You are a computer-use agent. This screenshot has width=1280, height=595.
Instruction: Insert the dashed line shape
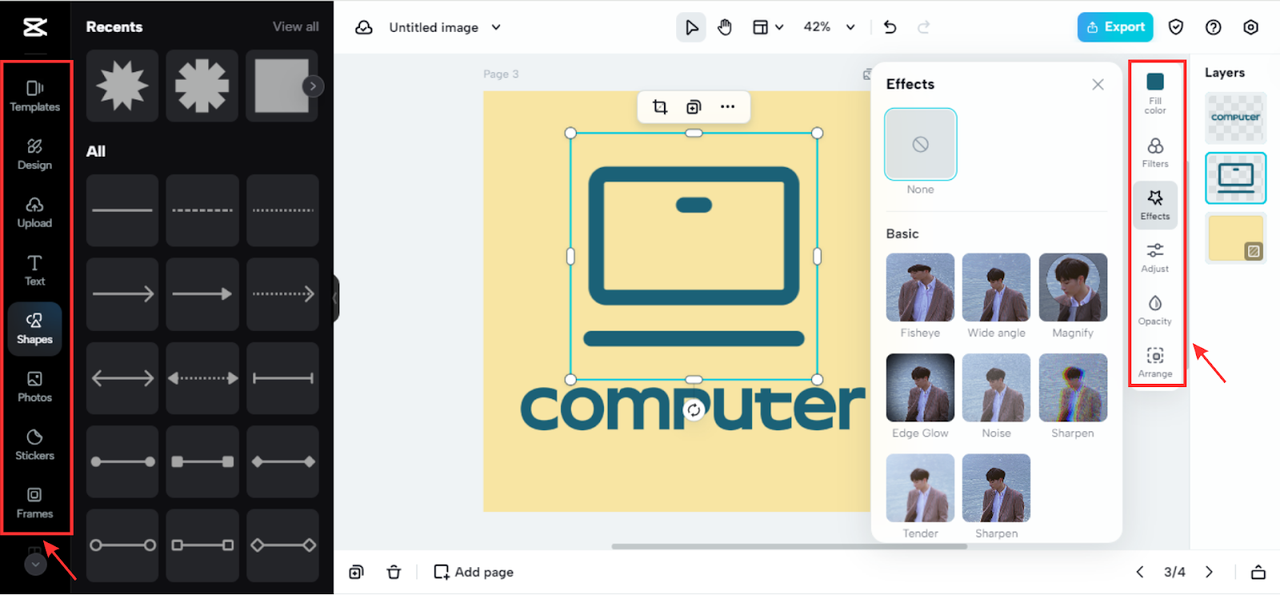(x=202, y=210)
